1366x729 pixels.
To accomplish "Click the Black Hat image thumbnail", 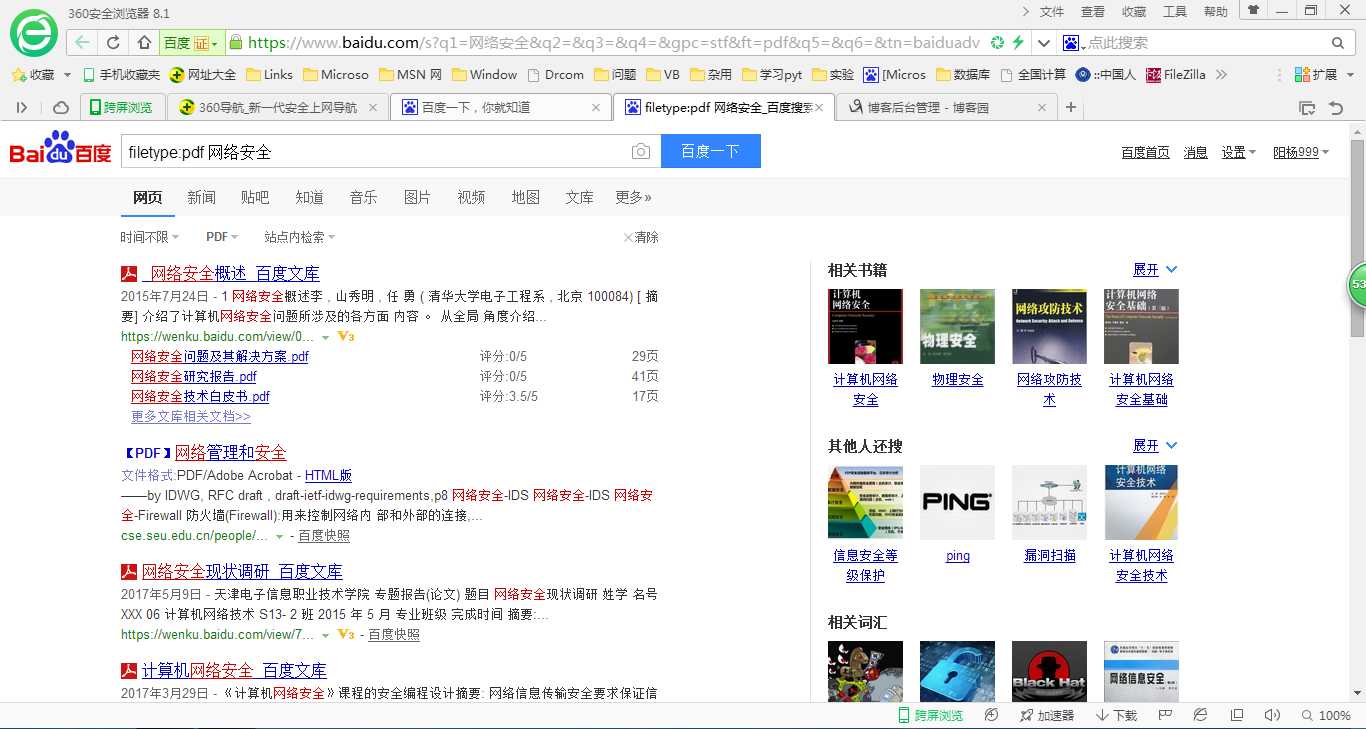I will tap(1049, 671).
